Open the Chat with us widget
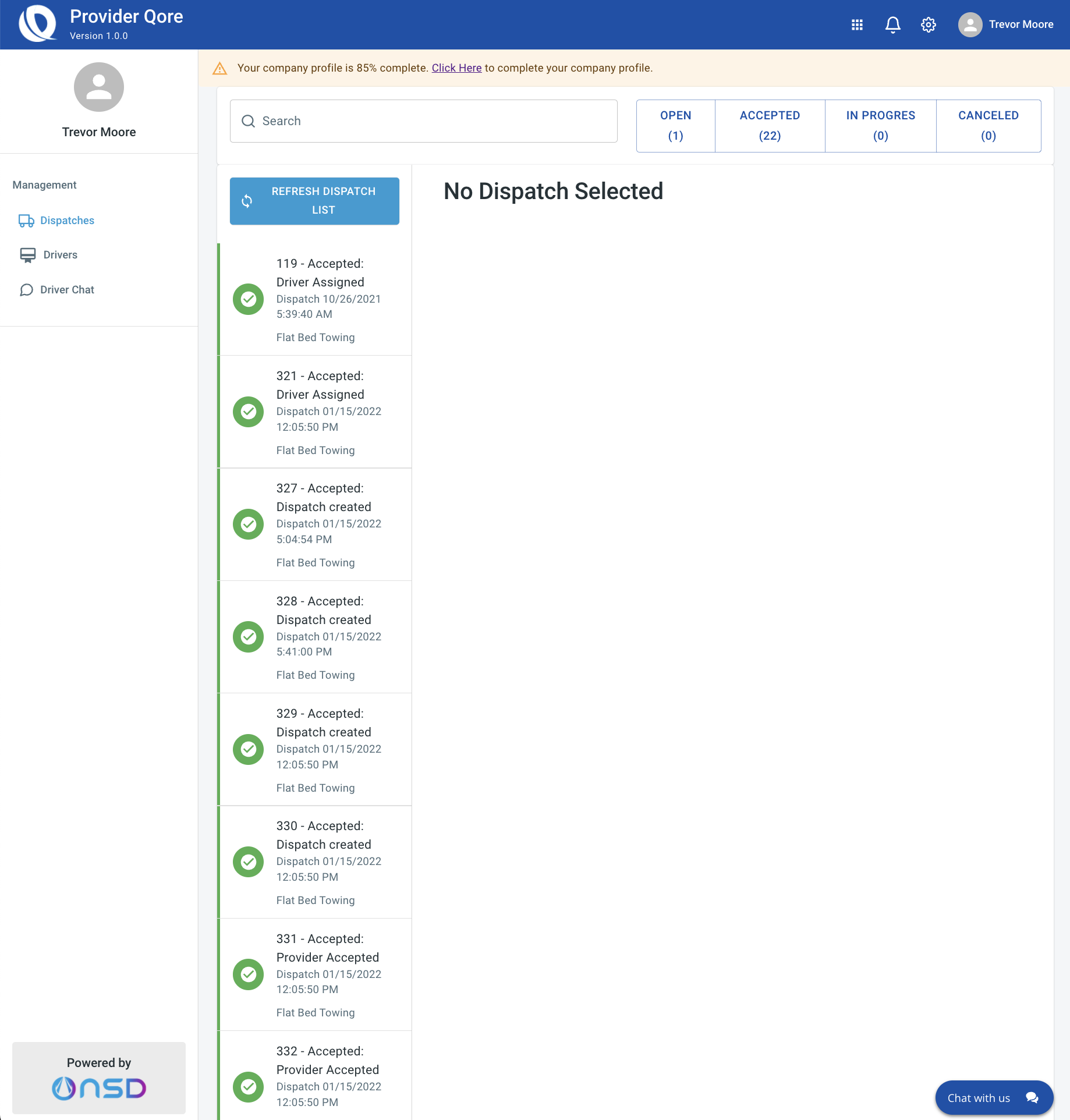 [994, 1098]
